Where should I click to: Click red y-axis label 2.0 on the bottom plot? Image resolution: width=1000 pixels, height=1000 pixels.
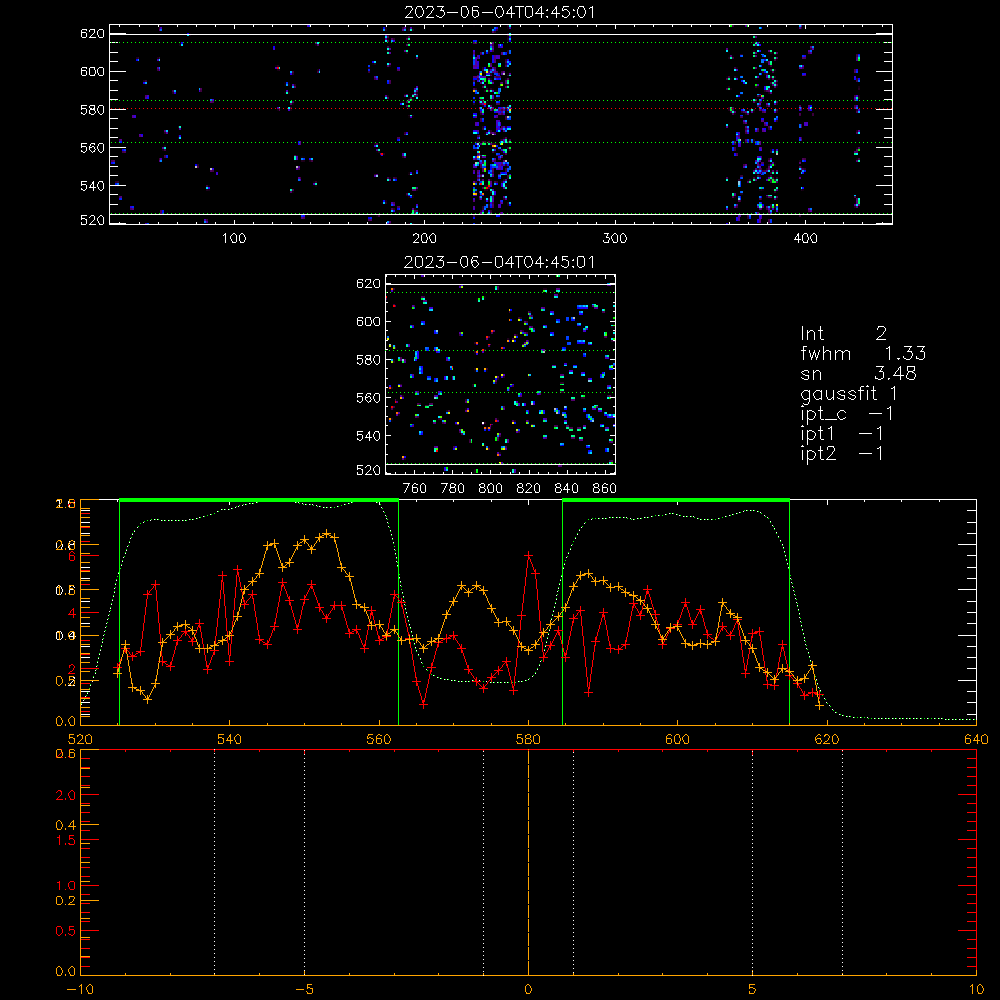(x=66, y=795)
